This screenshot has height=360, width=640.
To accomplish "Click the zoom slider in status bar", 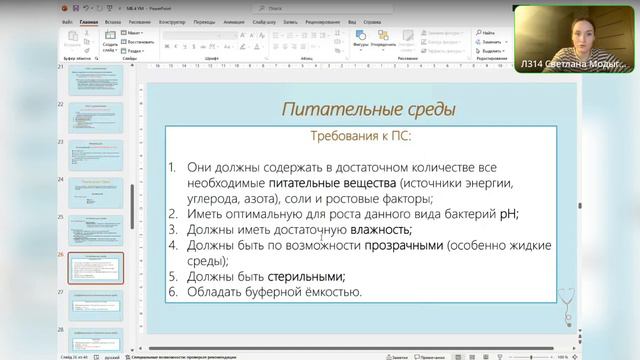I will pyautogui.click(x=531, y=357).
